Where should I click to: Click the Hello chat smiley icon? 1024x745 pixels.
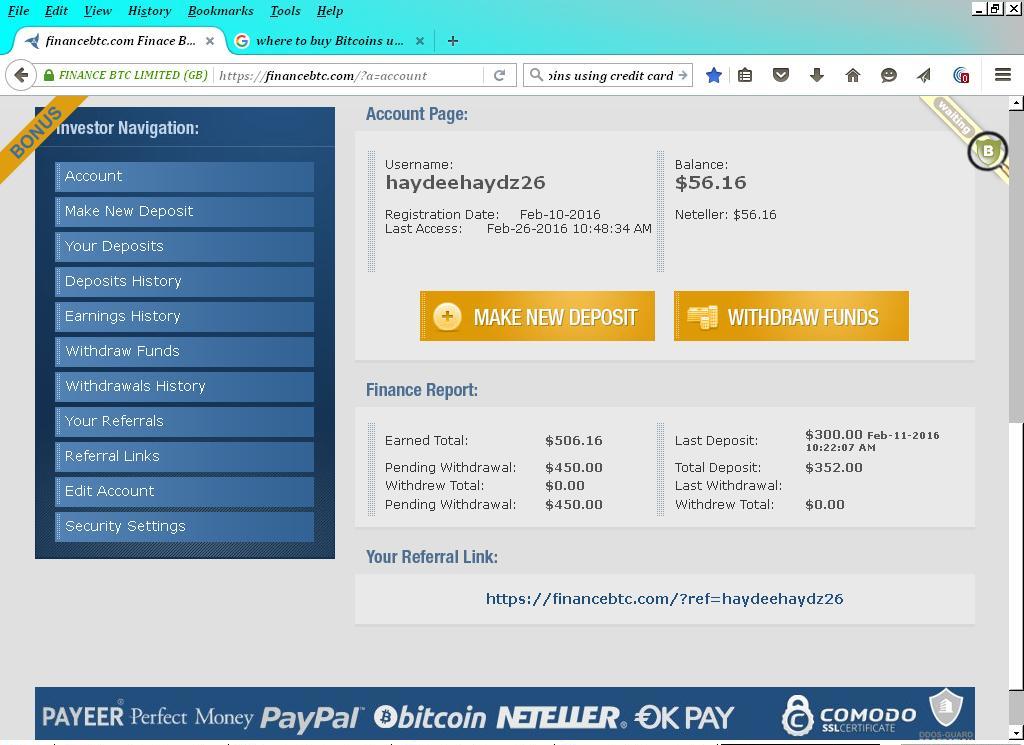pos(888,75)
